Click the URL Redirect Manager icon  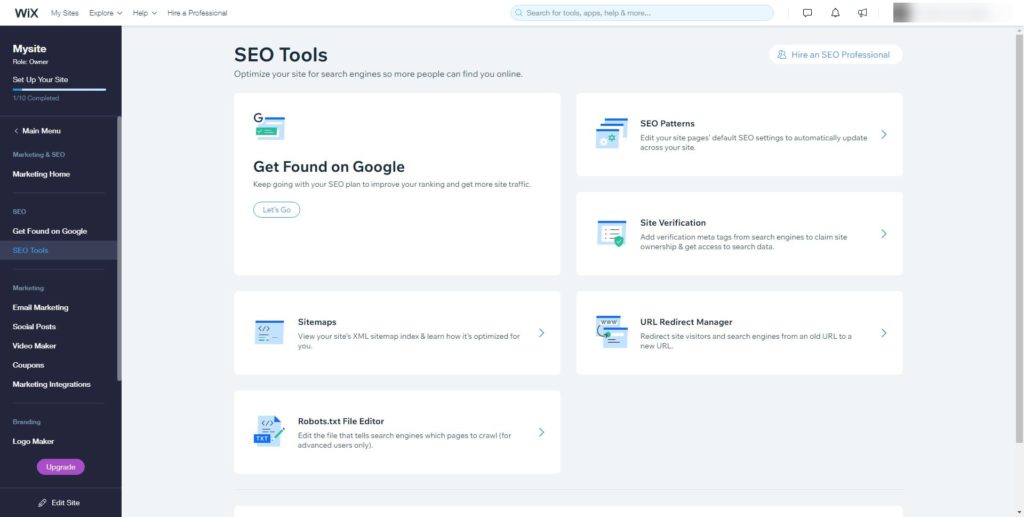pyautogui.click(x=610, y=332)
